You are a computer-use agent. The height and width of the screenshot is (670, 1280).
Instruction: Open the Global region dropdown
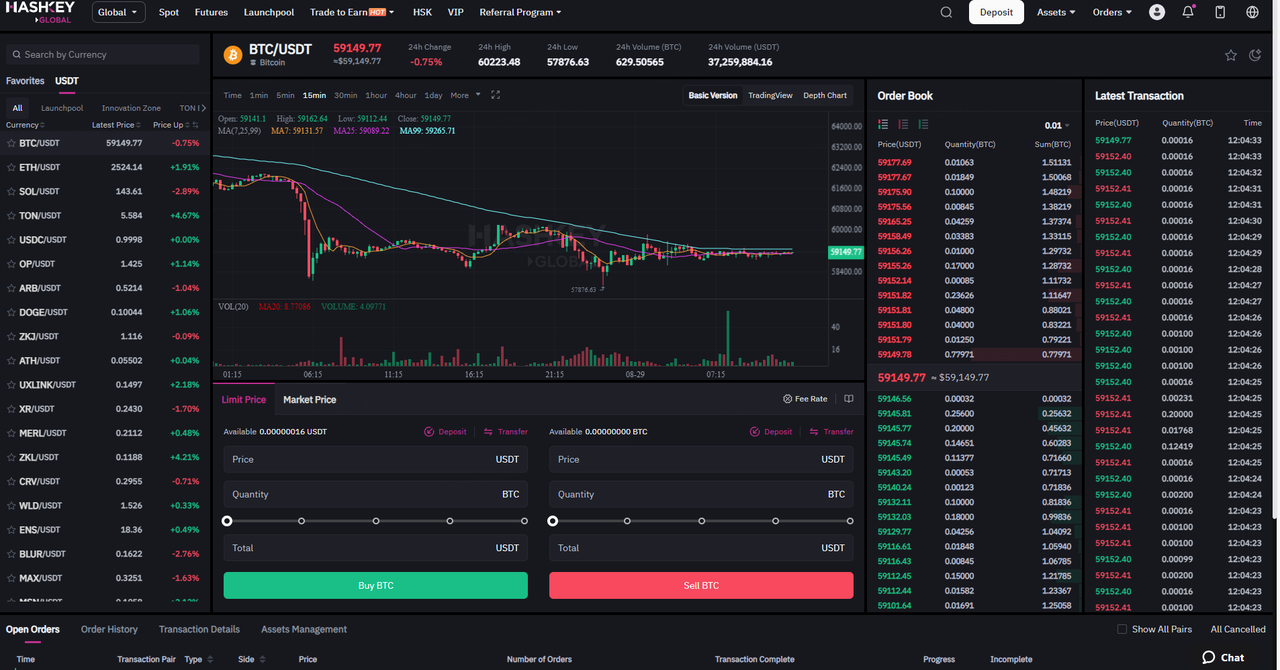[119, 12]
